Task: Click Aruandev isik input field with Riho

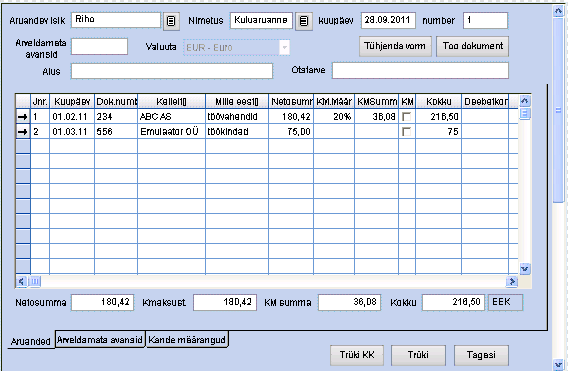Action: (116, 20)
